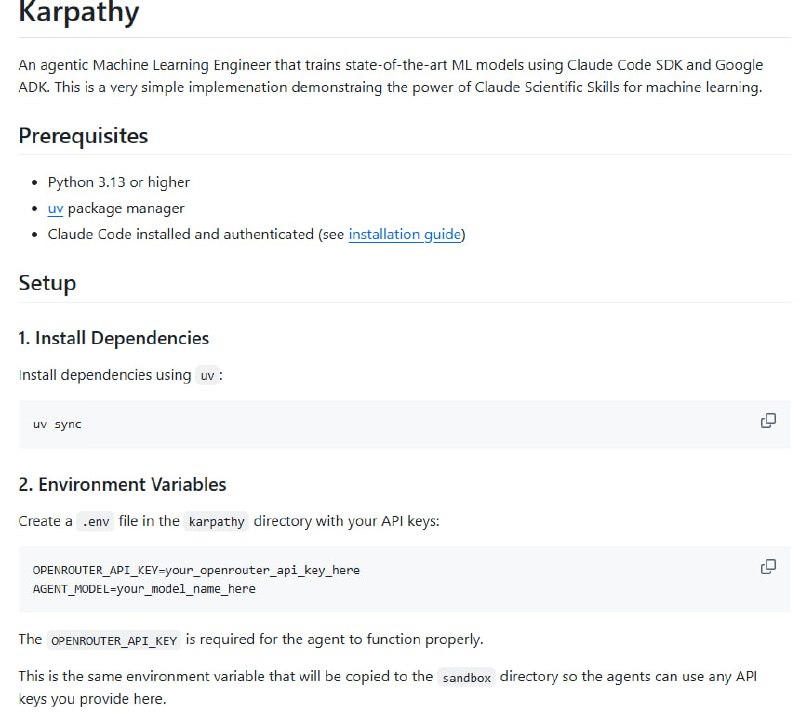This screenshot has height=727, width=800.
Task: Click the agentic Machine Learning Engineer description paragraph
Action: coord(390,76)
